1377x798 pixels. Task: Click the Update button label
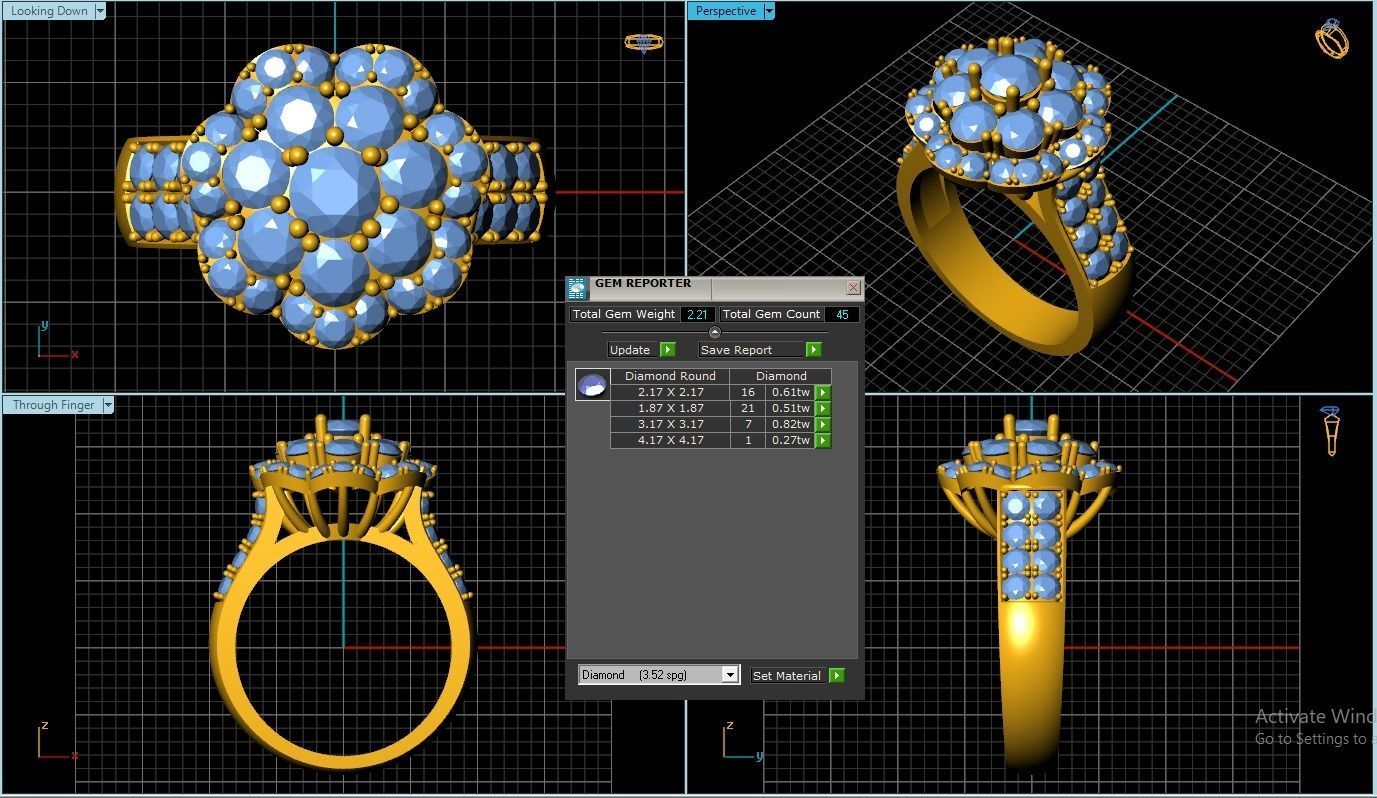point(630,350)
